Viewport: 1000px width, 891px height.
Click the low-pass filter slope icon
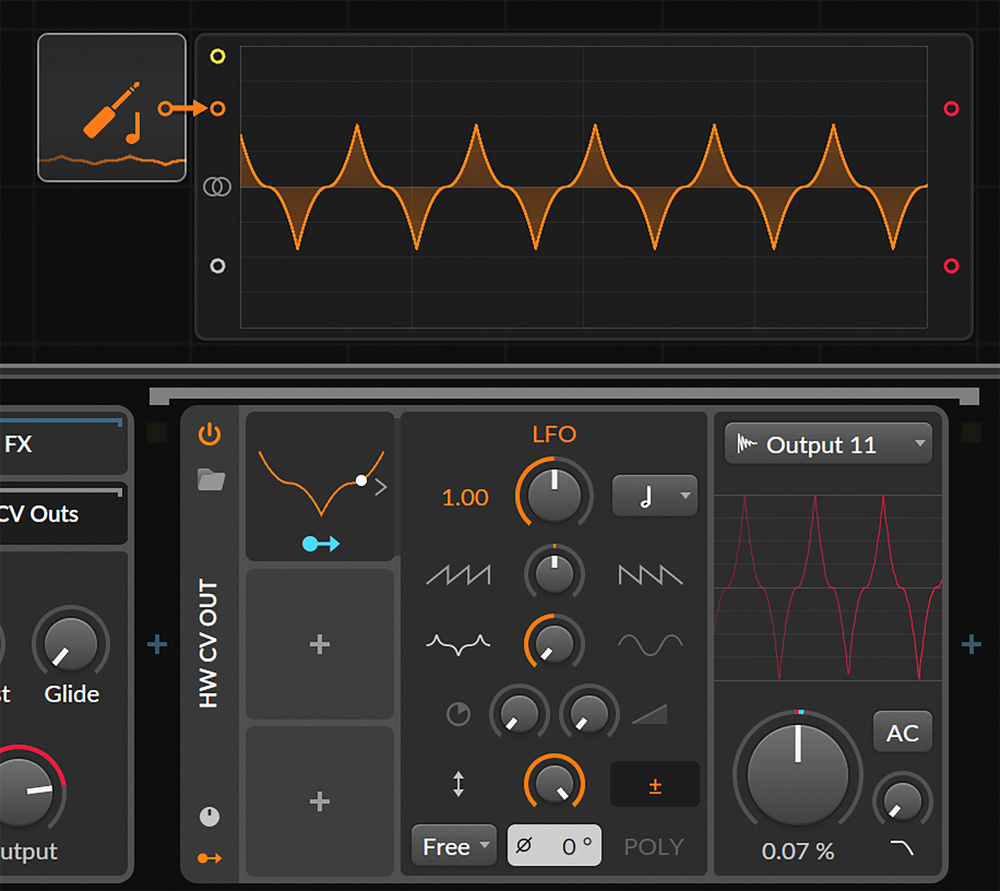902,848
